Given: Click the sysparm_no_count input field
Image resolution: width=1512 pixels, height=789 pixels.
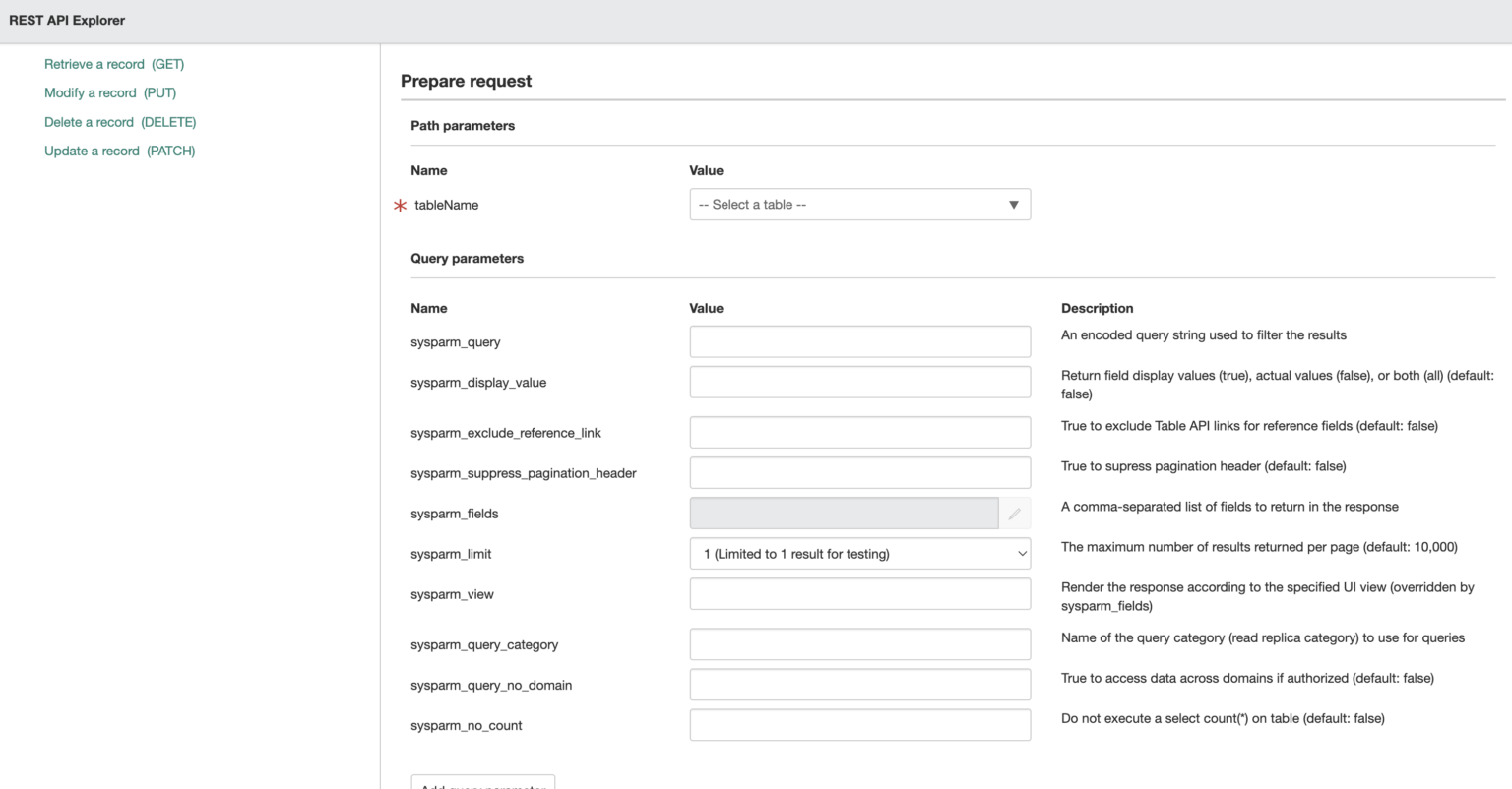Looking at the screenshot, I should coord(859,723).
